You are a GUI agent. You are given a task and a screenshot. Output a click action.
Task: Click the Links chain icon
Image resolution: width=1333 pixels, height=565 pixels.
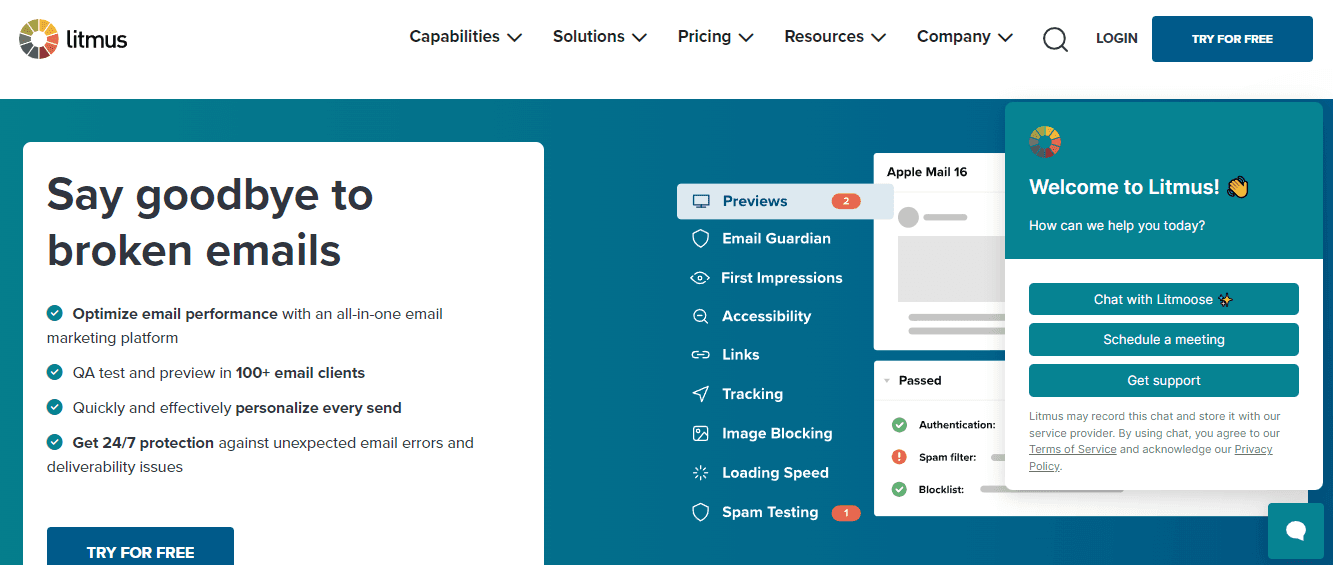coord(701,355)
